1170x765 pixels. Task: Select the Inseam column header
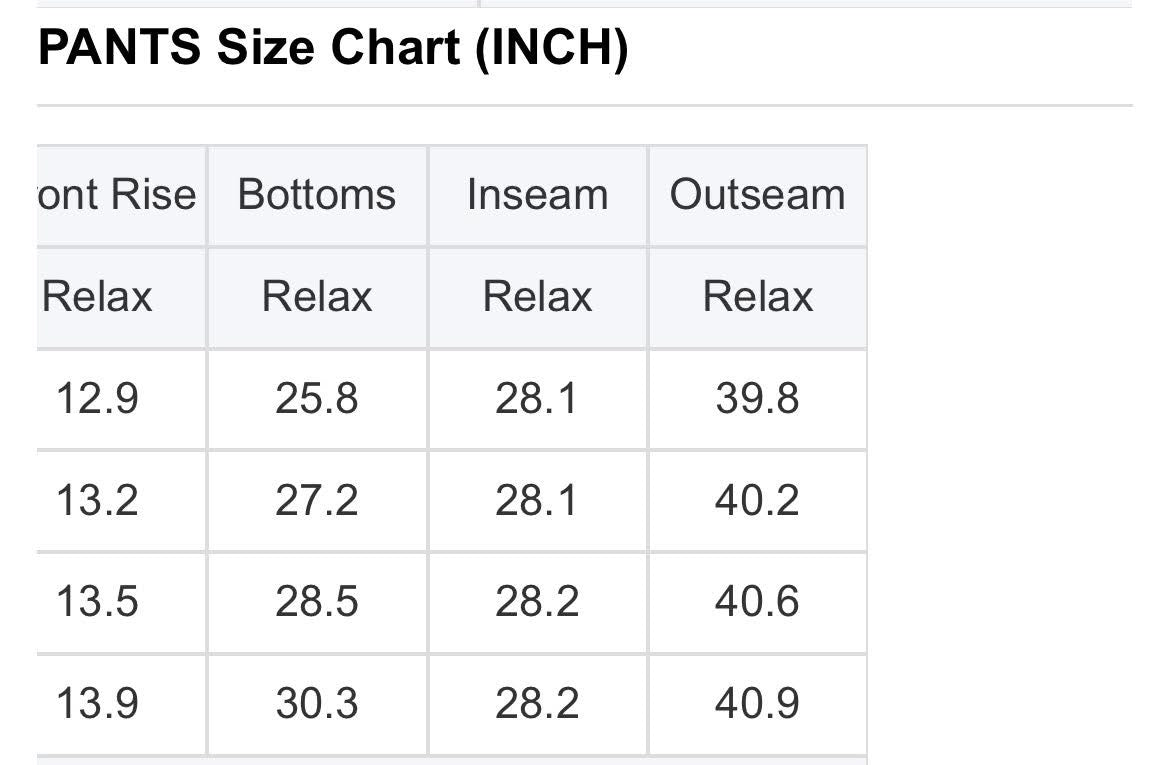(x=537, y=195)
